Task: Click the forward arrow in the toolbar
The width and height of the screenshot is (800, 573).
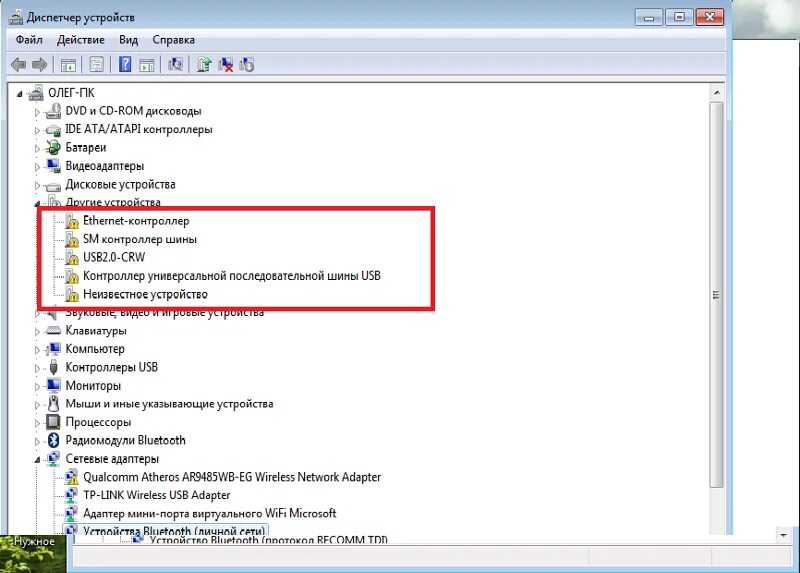Action: click(40, 65)
